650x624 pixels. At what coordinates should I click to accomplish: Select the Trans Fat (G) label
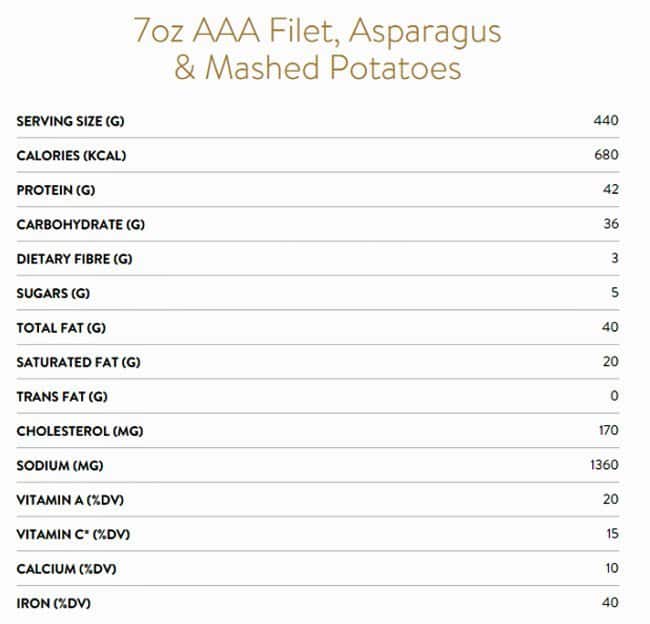62,397
